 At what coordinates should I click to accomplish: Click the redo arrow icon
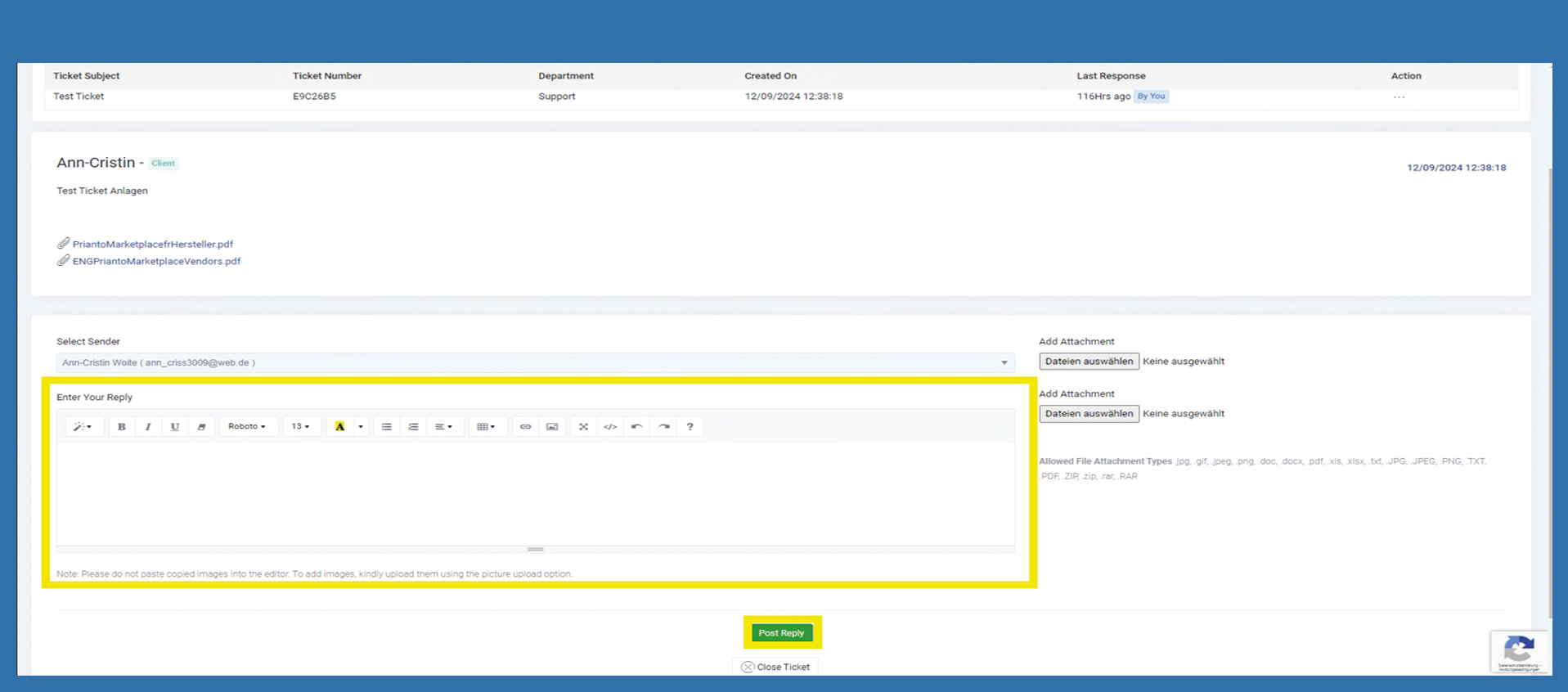pyautogui.click(x=664, y=427)
